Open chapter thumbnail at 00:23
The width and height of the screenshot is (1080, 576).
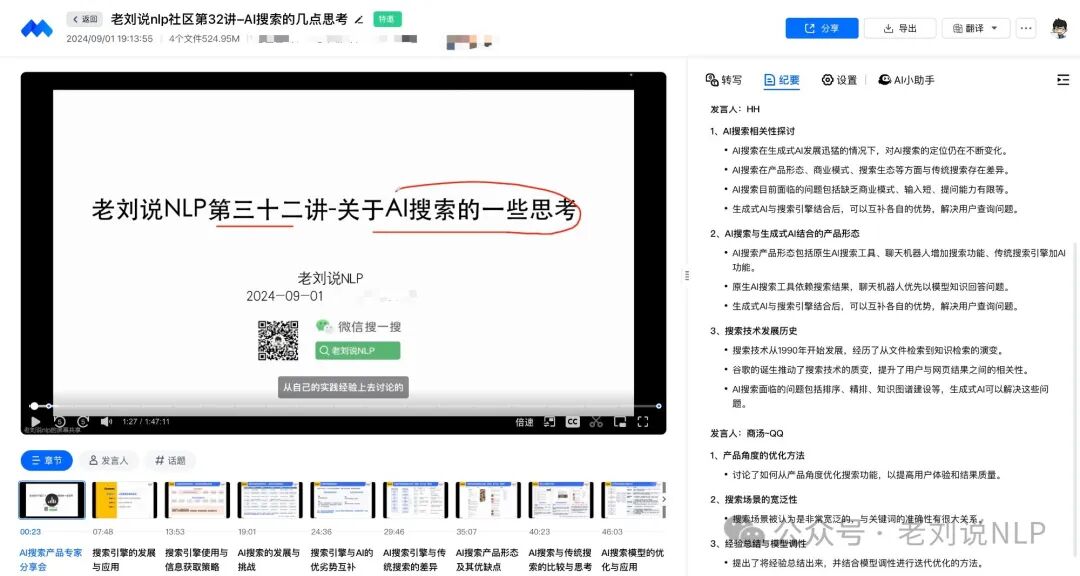(x=52, y=500)
